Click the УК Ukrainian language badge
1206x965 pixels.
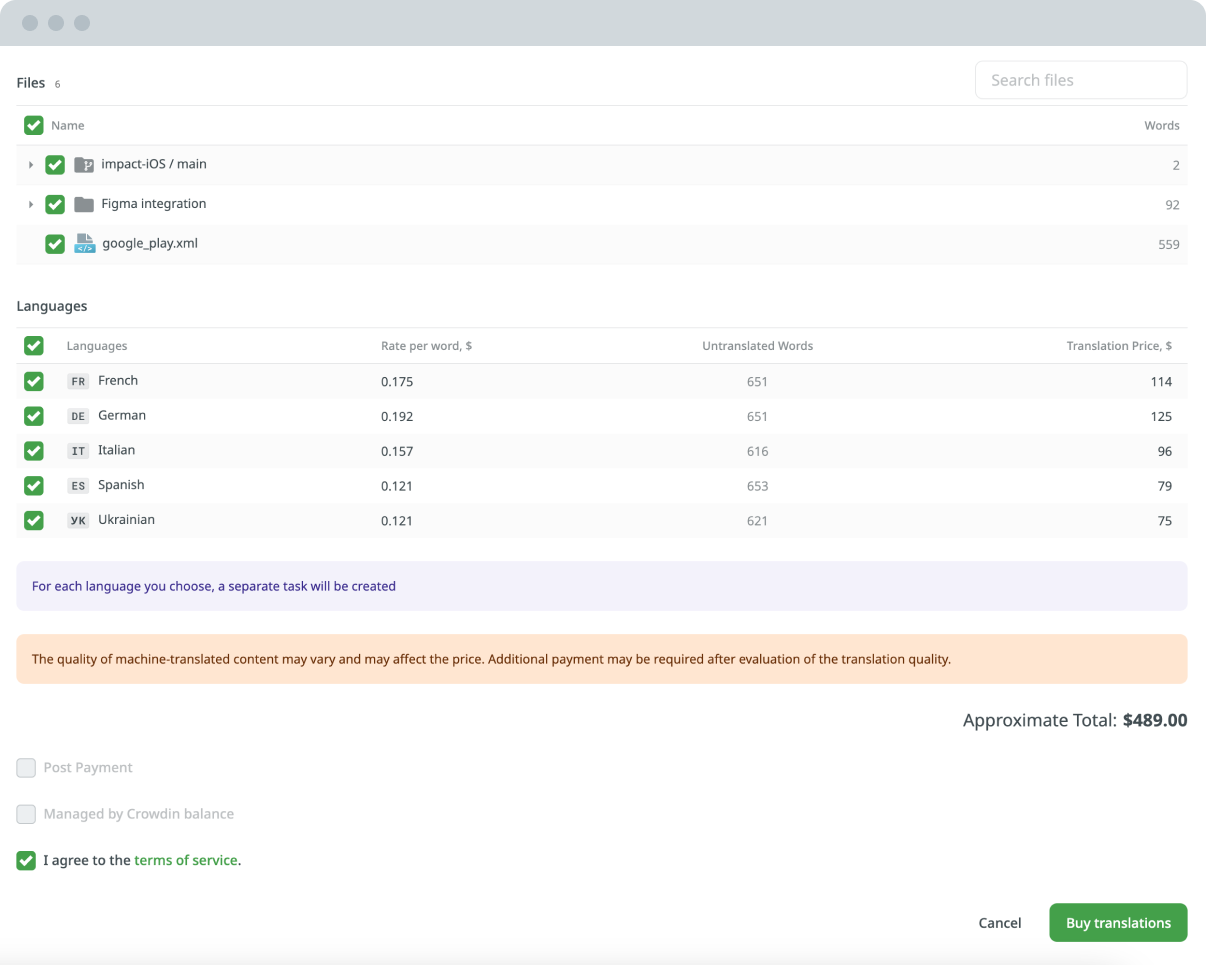[x=78, y=521]
